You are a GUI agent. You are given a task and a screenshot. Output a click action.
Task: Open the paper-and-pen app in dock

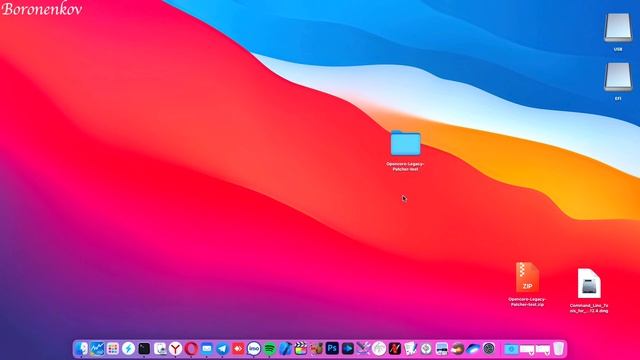point(410,349)
